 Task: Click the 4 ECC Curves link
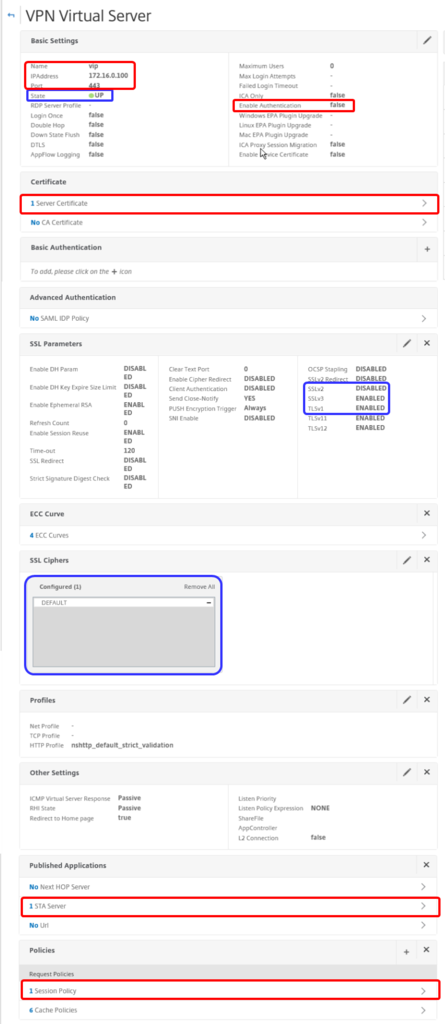[x=49, y=535]
